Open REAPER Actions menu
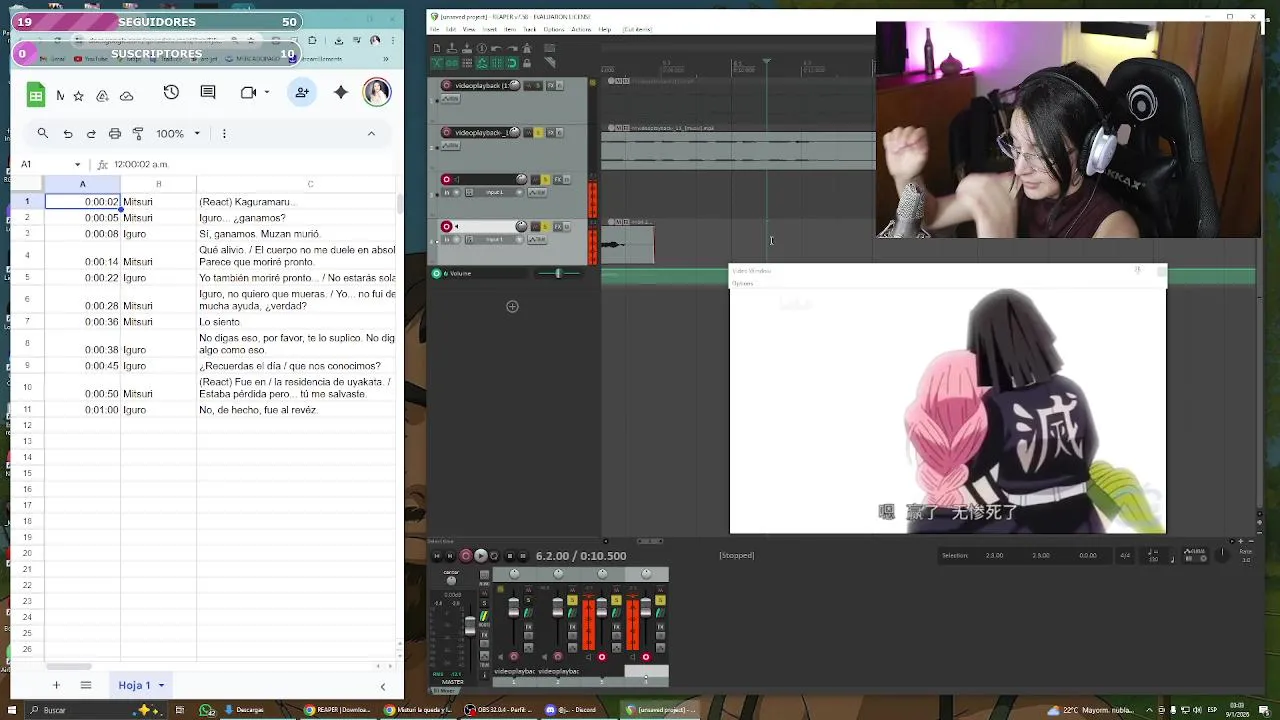Image resolution: width=1280 pixels, height=720 pixels. tap(581, 29)
